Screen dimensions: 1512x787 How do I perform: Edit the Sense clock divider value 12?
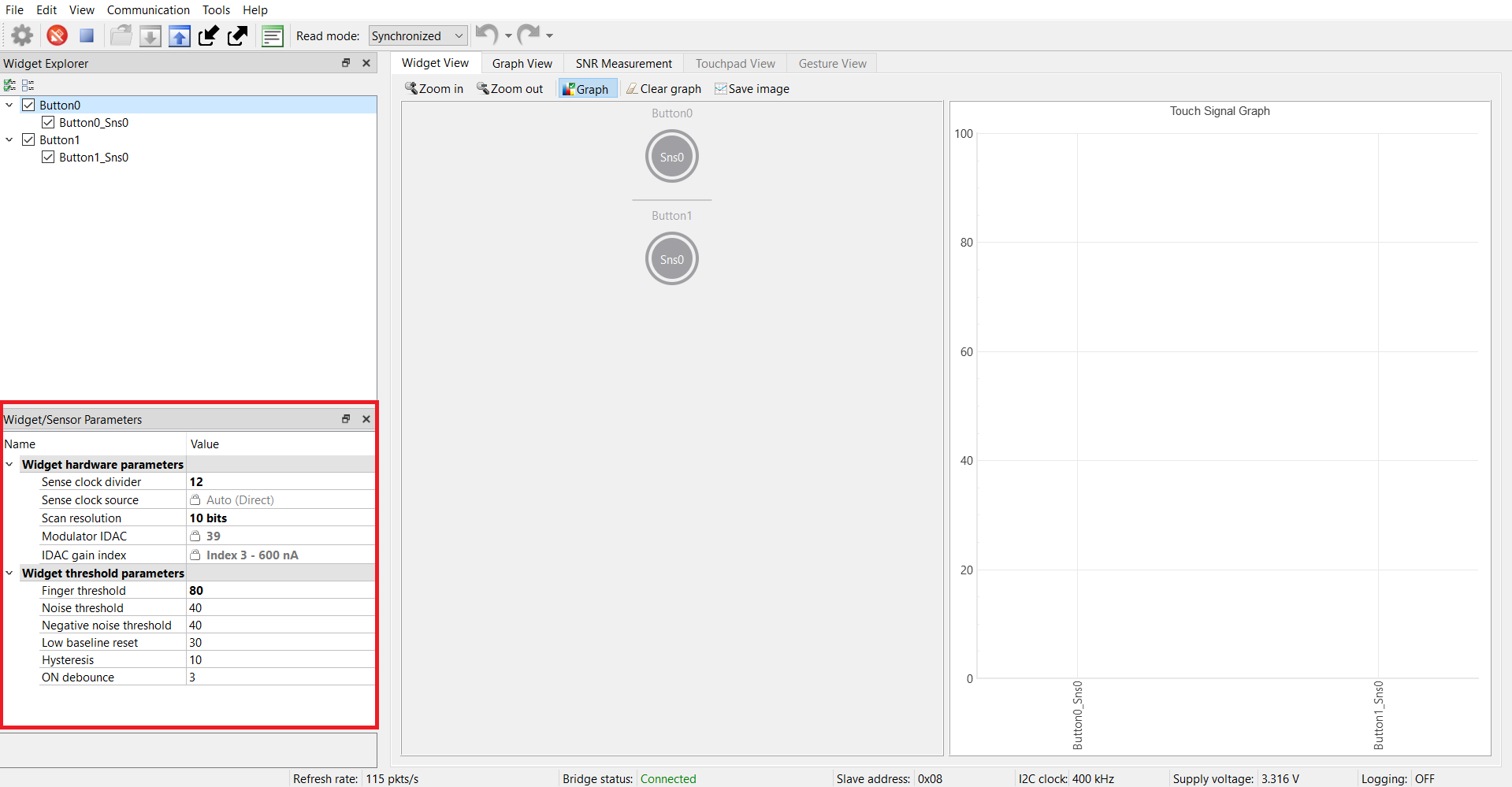280,481
